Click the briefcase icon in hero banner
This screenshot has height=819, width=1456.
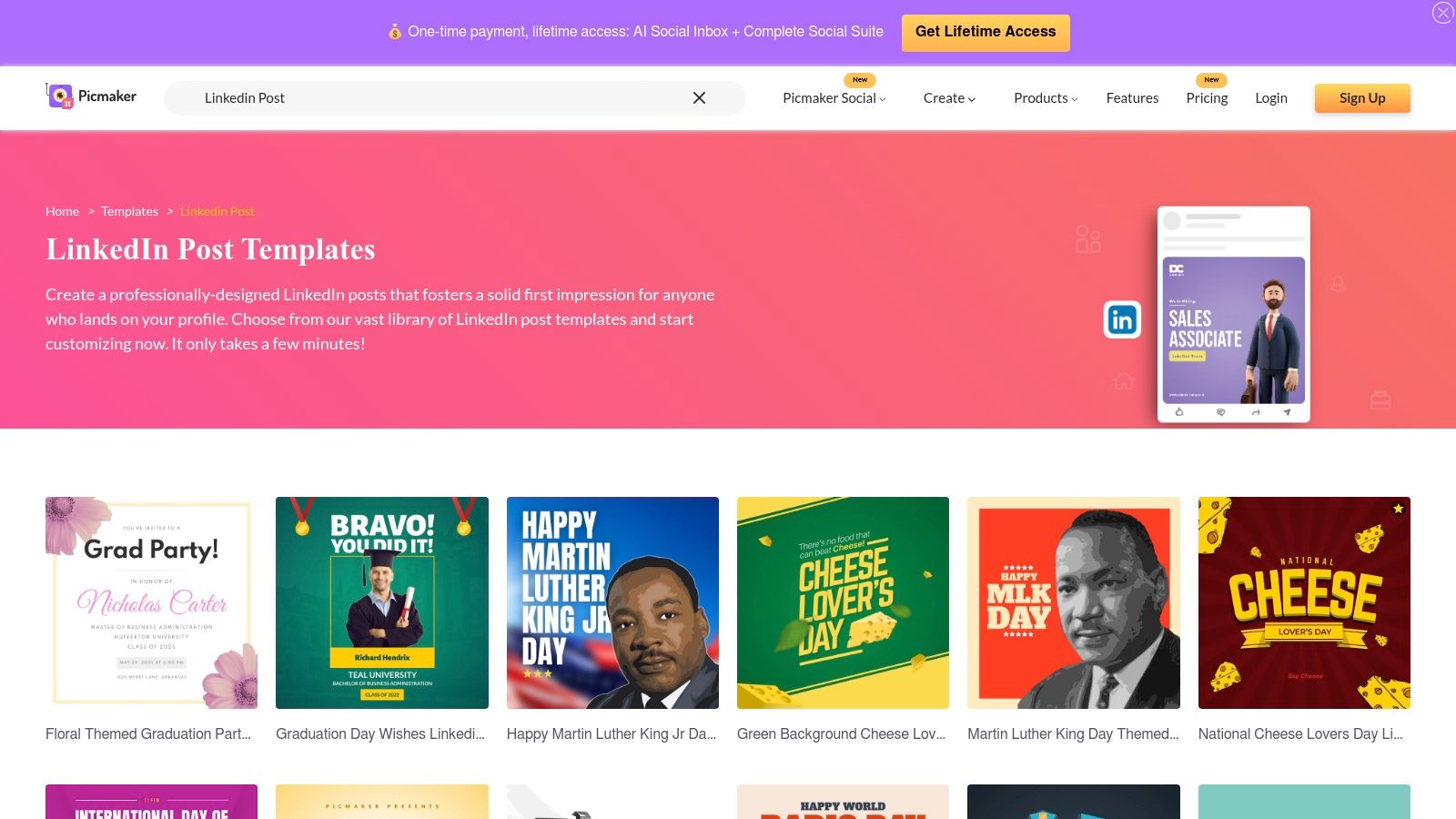coord(1380,399)
